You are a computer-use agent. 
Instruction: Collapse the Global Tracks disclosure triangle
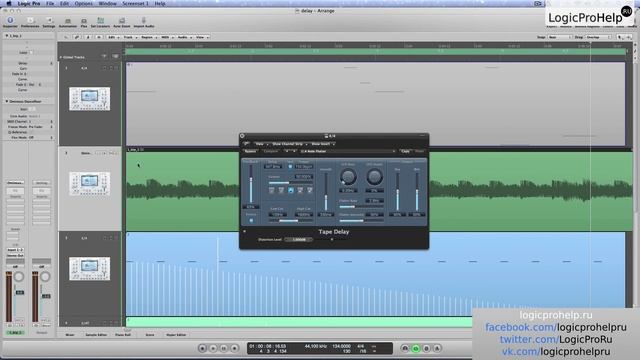point(61,57)
